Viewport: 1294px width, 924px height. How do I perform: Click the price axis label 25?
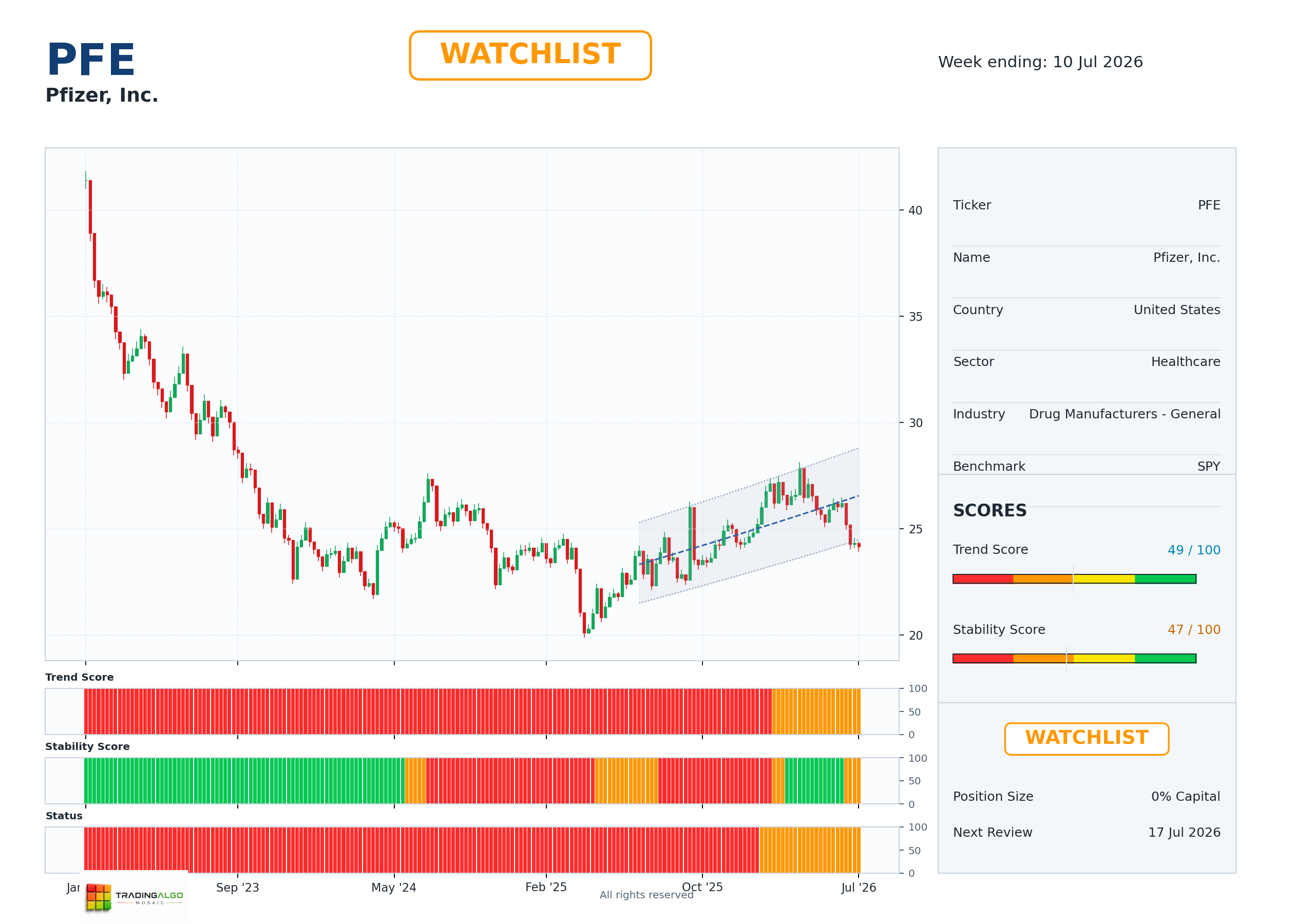[915, 529]
